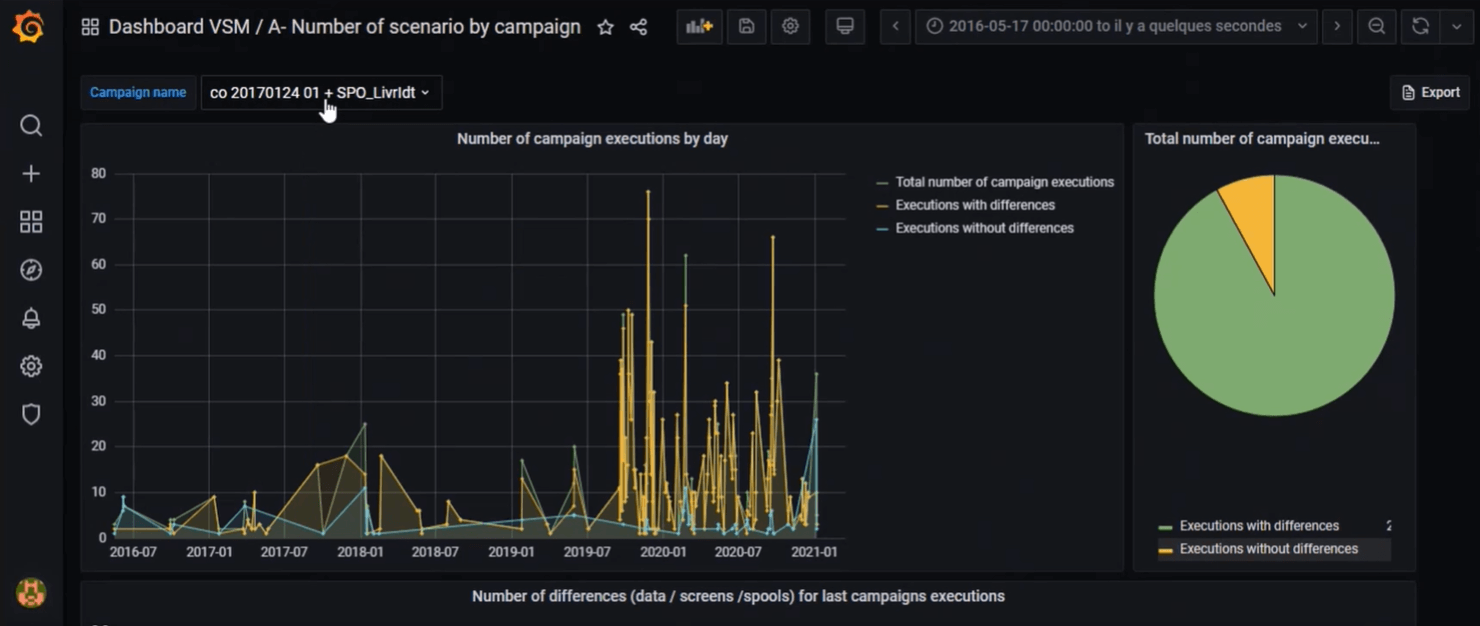
Task: Open the 'Total number of campaign execu...' panel title
Action: click(1262, 139)
